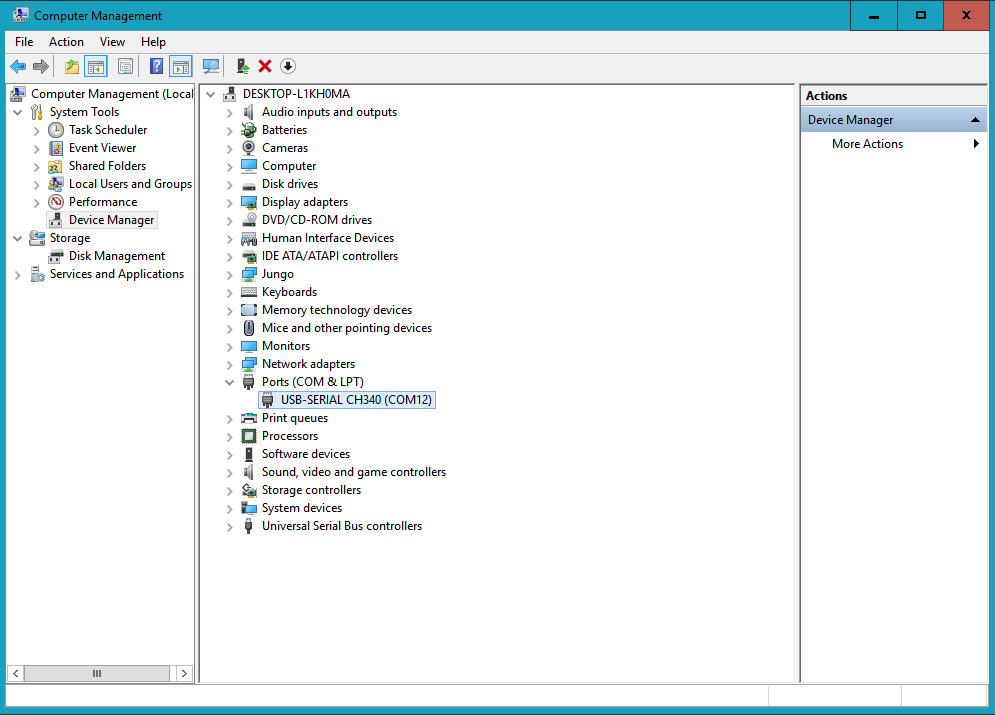Viewport: 995px width, 715px height.
Task: Click the Print queues printer icon
Action: coord(249,418)
